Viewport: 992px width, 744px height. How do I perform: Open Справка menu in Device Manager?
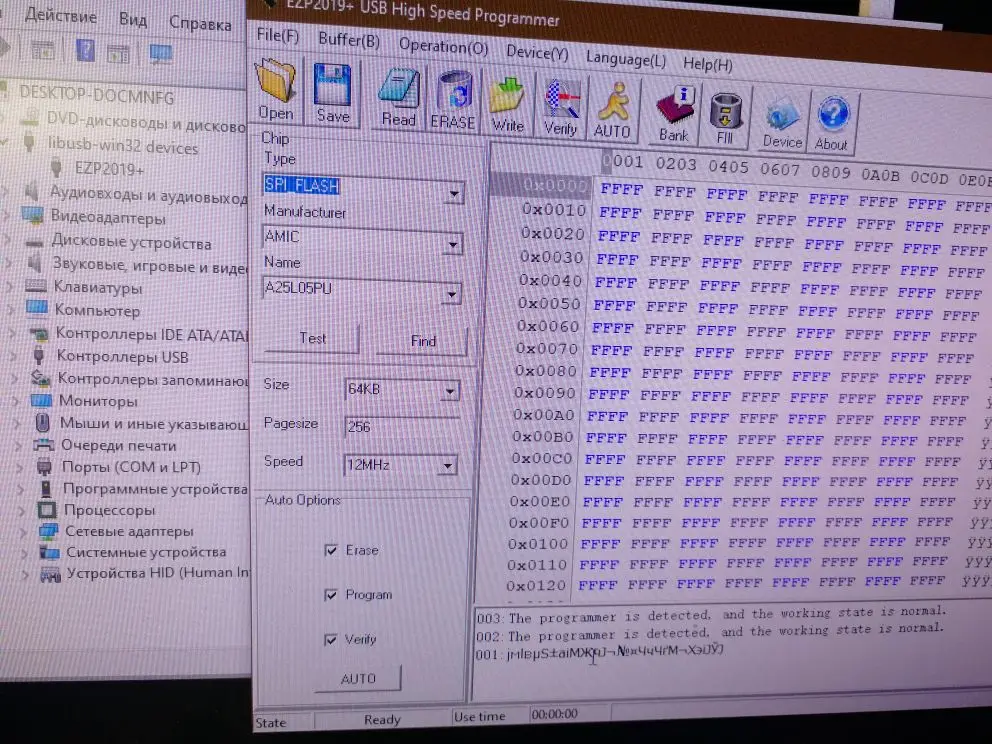(200, 23)
